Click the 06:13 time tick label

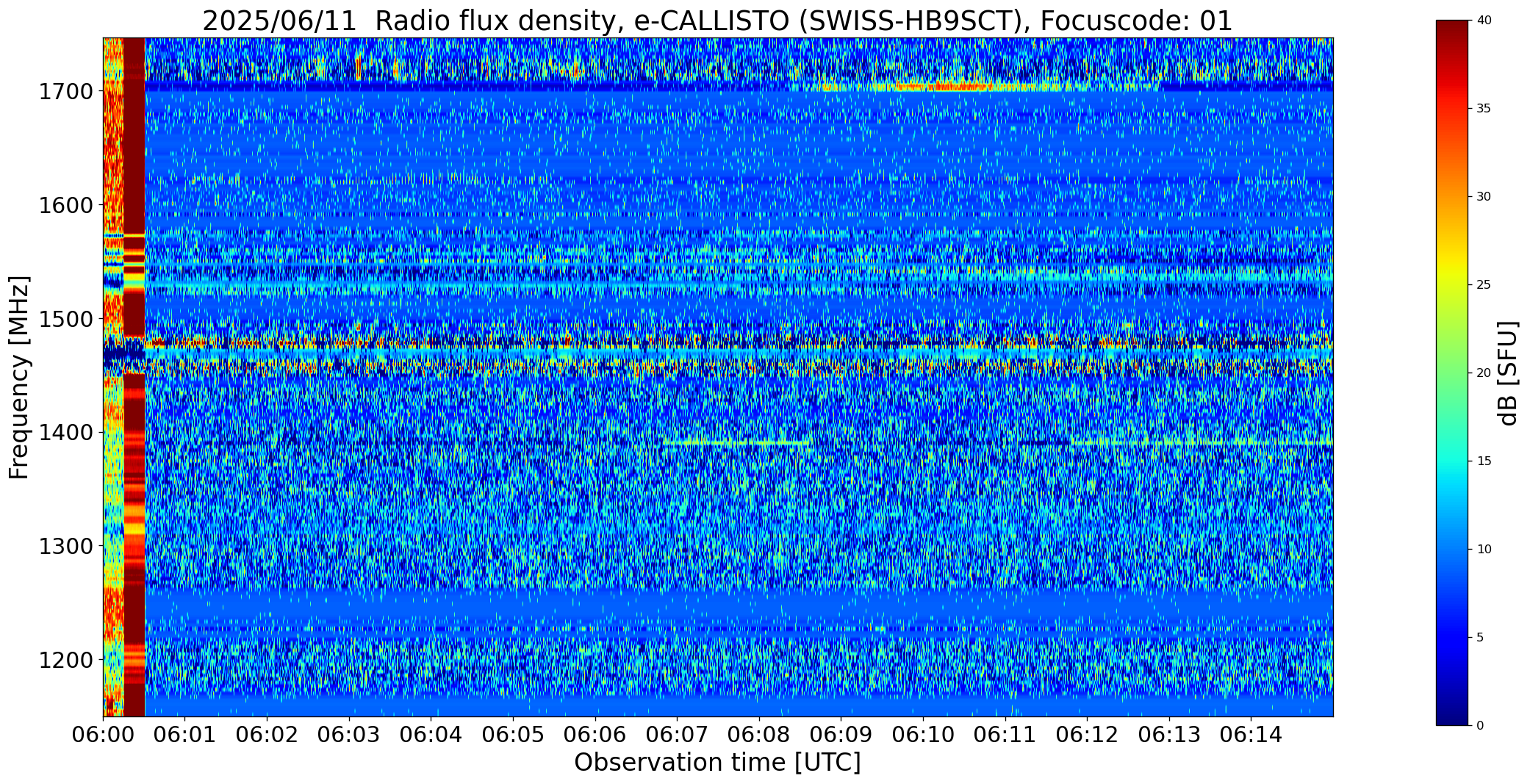click(1169, 735)
